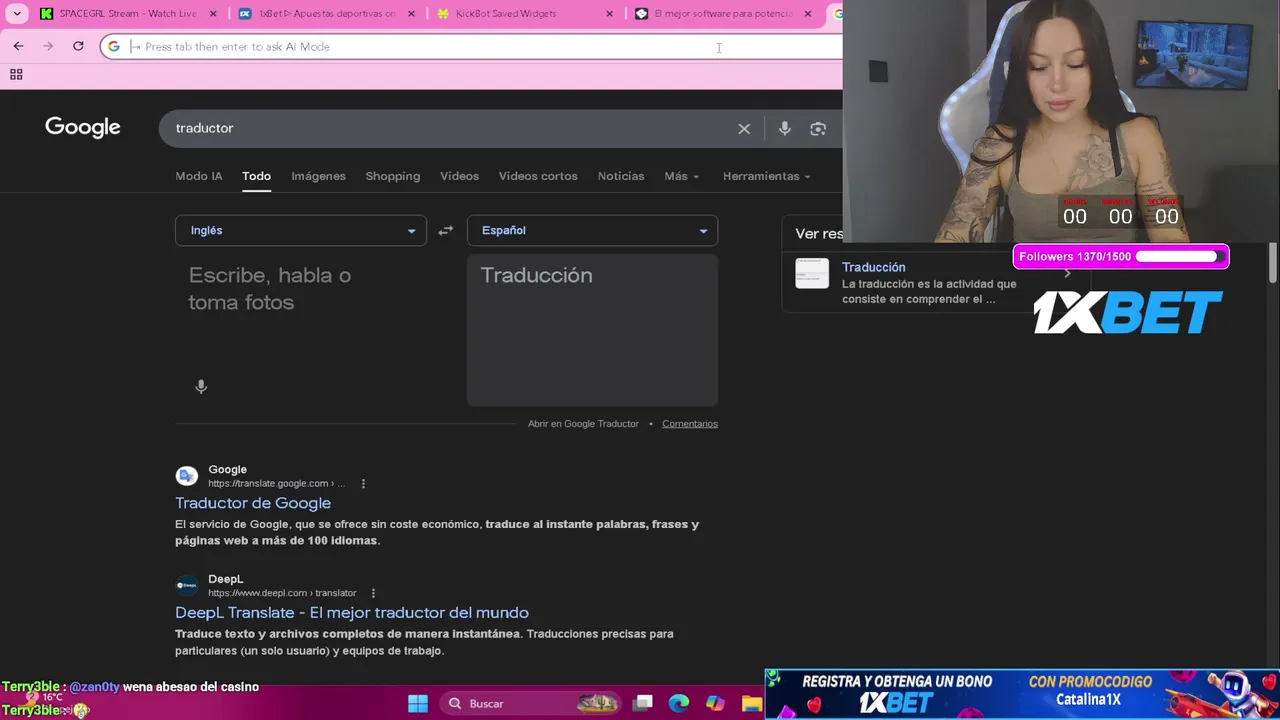Click the Traducción output box

[592, 330]
